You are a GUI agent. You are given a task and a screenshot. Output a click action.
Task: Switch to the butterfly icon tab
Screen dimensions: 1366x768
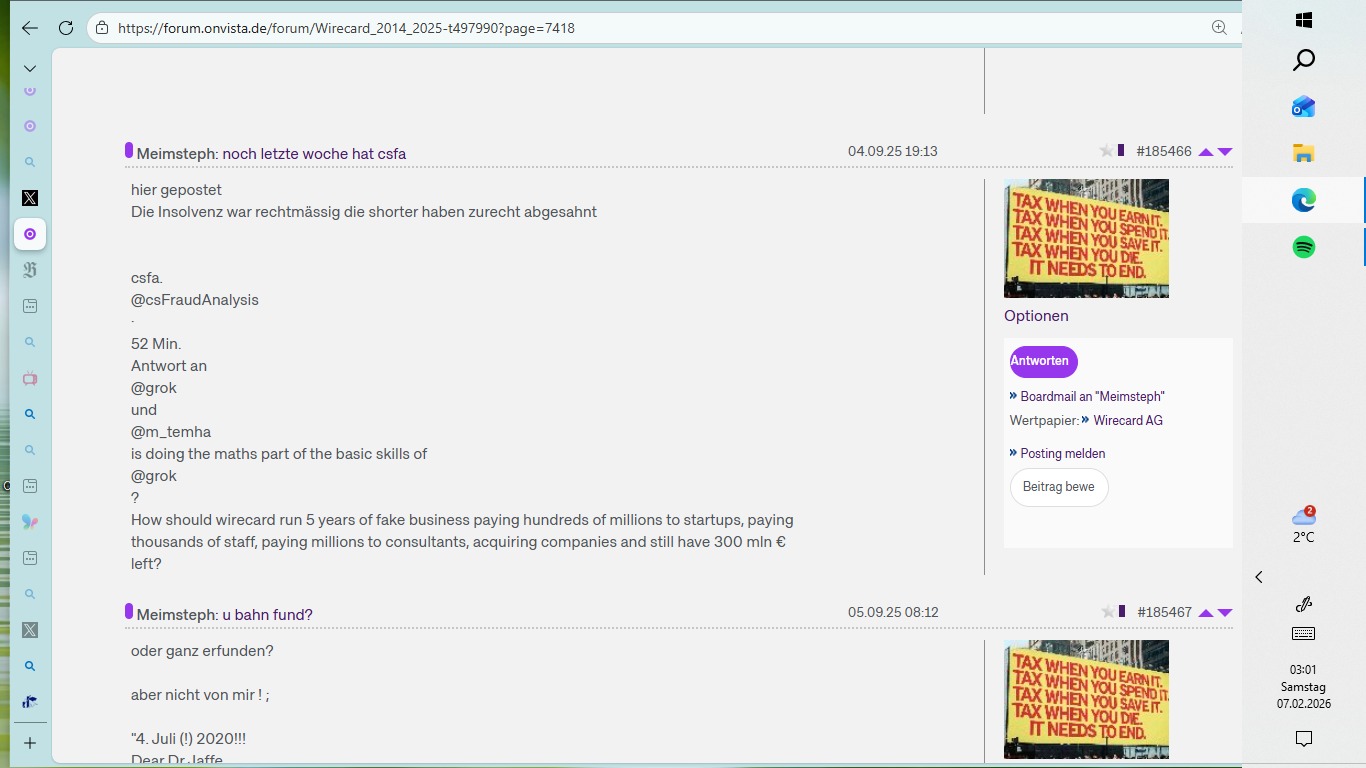coord(30,522)
